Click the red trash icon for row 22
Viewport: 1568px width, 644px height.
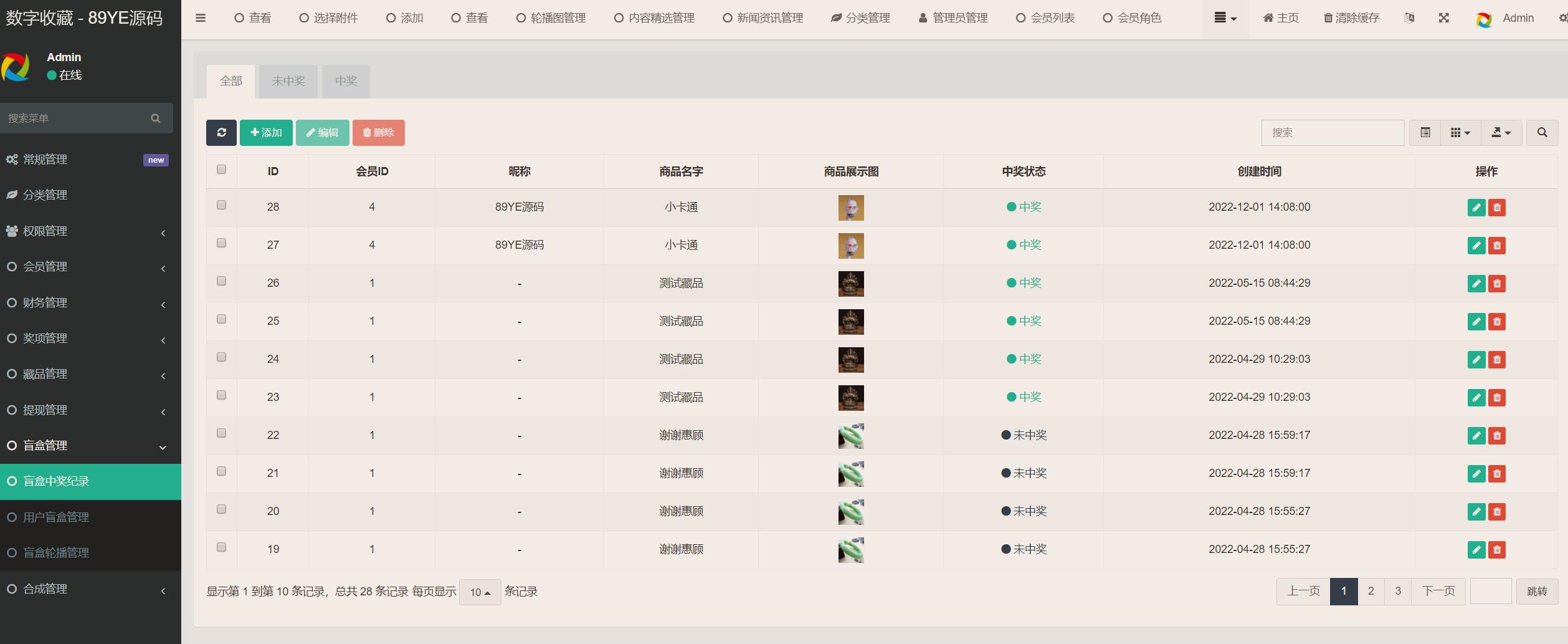pyautogui.click(x=1497, y=436)
